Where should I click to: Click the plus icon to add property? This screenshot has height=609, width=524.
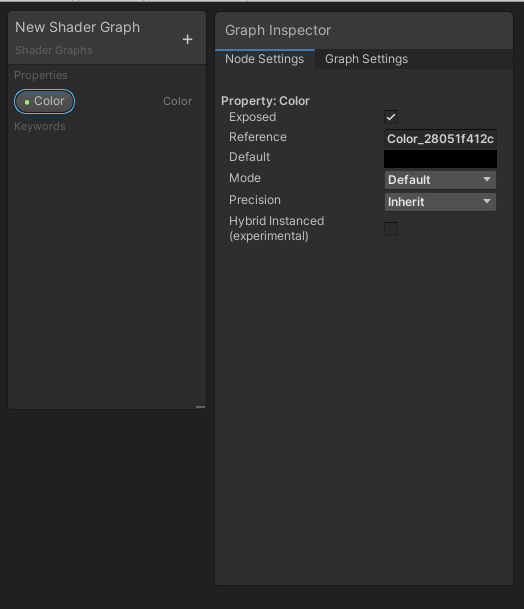pos(187,39)
